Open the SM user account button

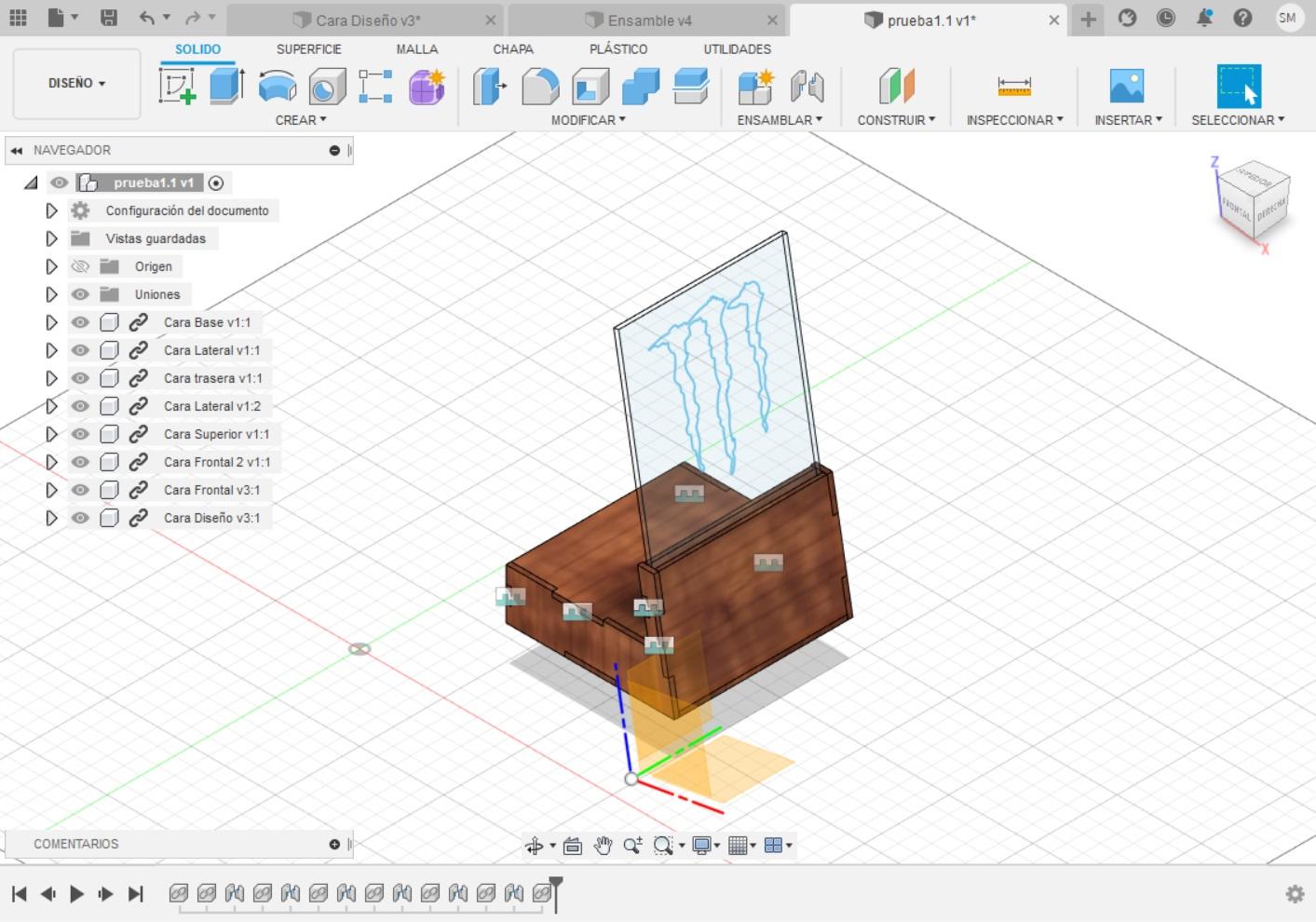point(1288,18)
